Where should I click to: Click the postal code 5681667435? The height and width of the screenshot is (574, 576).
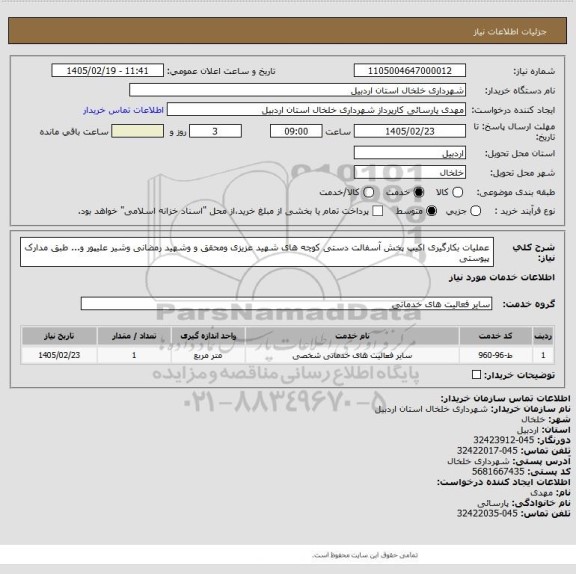coord(498,471)
